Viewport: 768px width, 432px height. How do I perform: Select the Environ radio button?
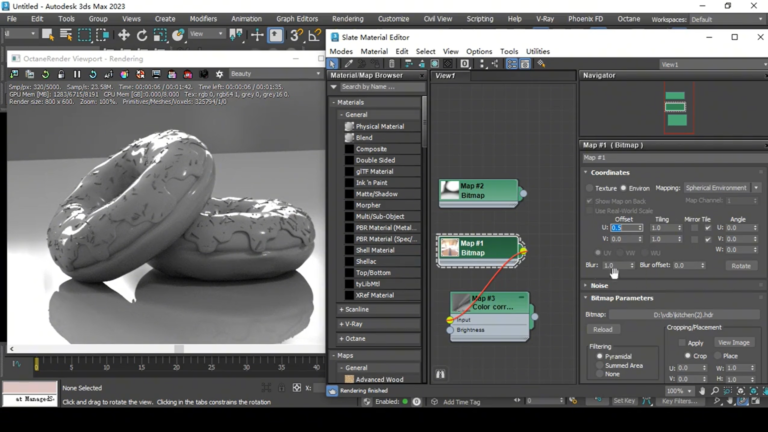624,188
